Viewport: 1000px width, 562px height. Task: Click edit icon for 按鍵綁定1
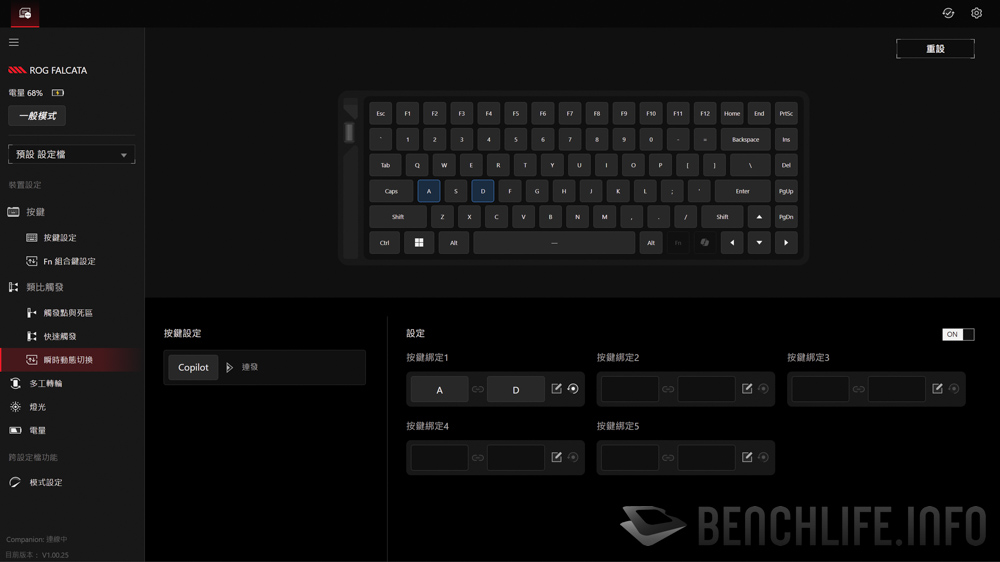[x=556, y=388]
